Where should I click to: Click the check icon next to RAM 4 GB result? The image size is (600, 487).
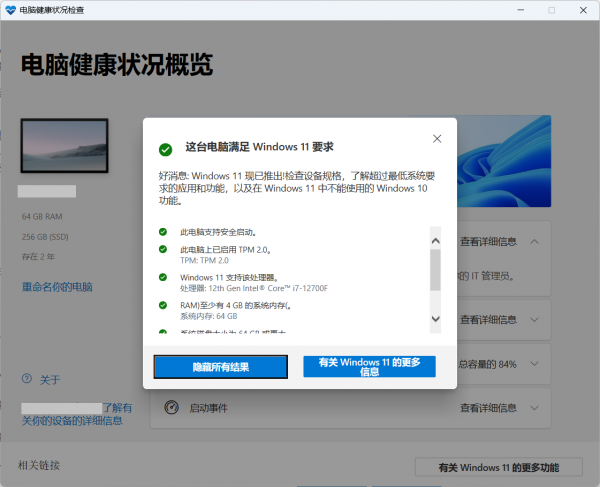[x=163, y=305]
